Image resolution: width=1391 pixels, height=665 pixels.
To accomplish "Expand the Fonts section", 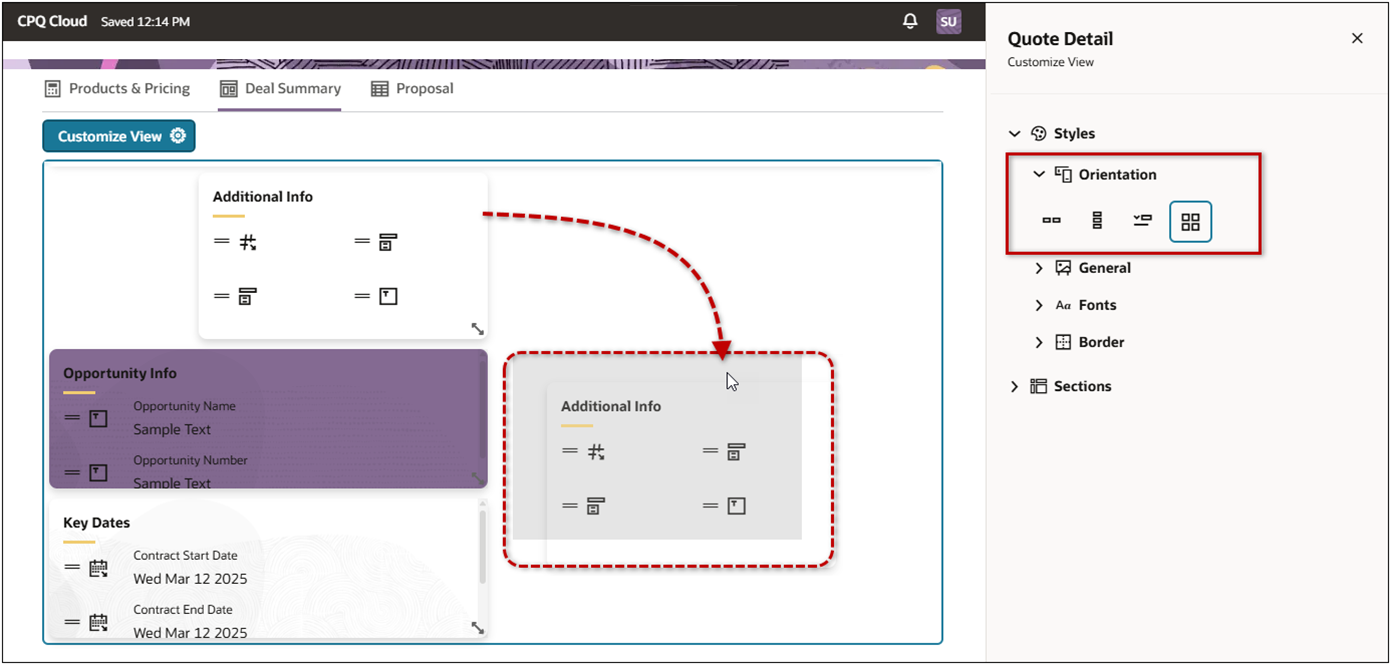I will [x=1038, y=305].
